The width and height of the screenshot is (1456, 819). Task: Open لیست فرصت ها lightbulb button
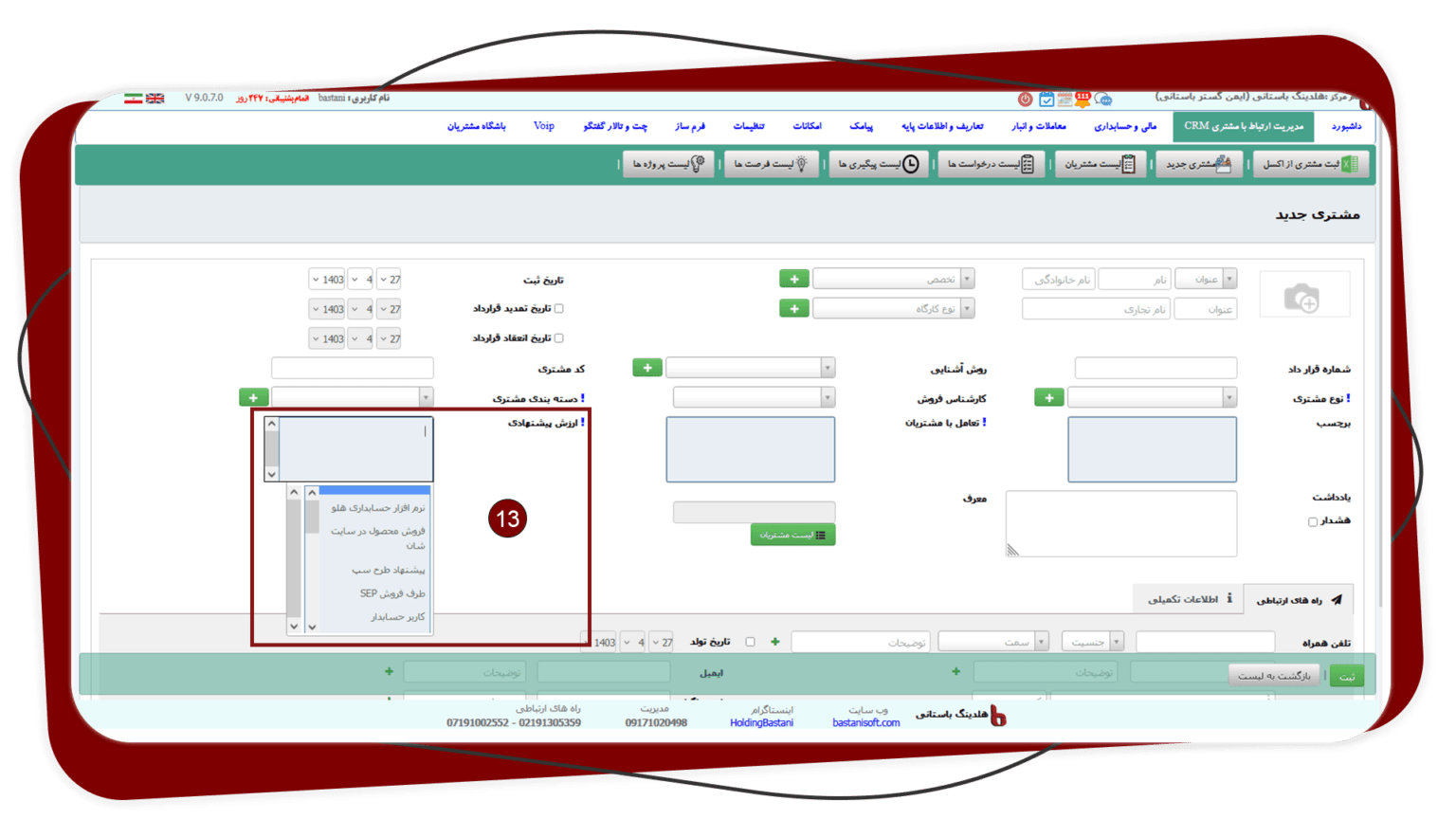[x=771, y=164]
